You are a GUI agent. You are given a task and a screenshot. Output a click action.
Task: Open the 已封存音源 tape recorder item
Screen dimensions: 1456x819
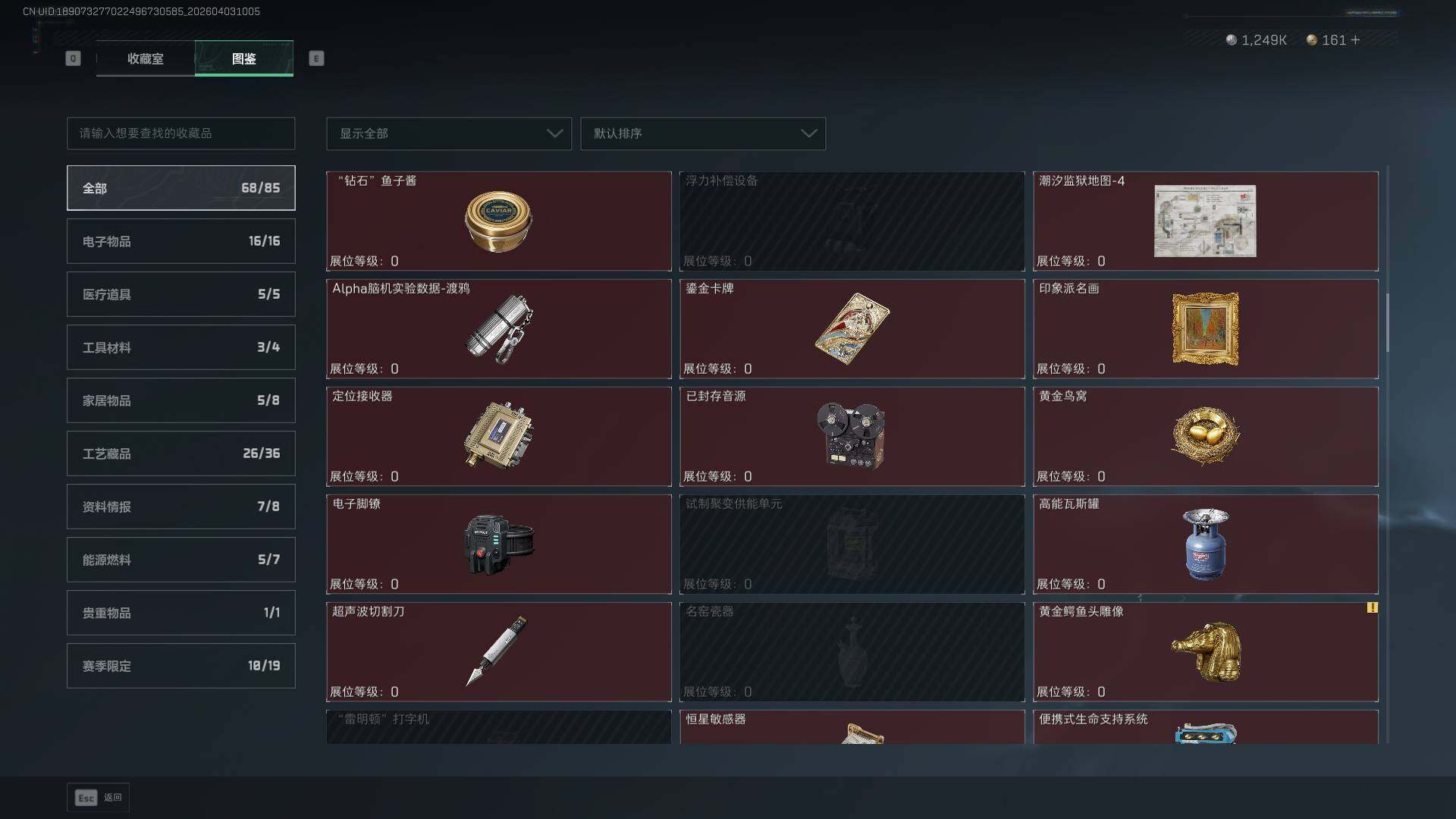850,435
